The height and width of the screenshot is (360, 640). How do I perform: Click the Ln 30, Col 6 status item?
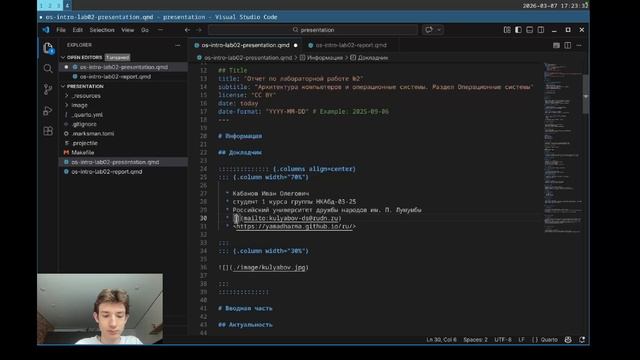click(x=441, y=340)
